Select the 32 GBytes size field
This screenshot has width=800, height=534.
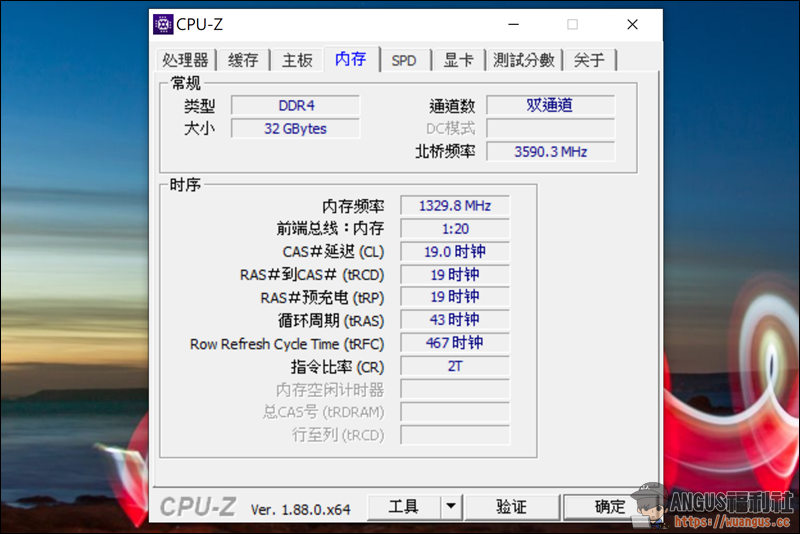[x=295, y=129]
